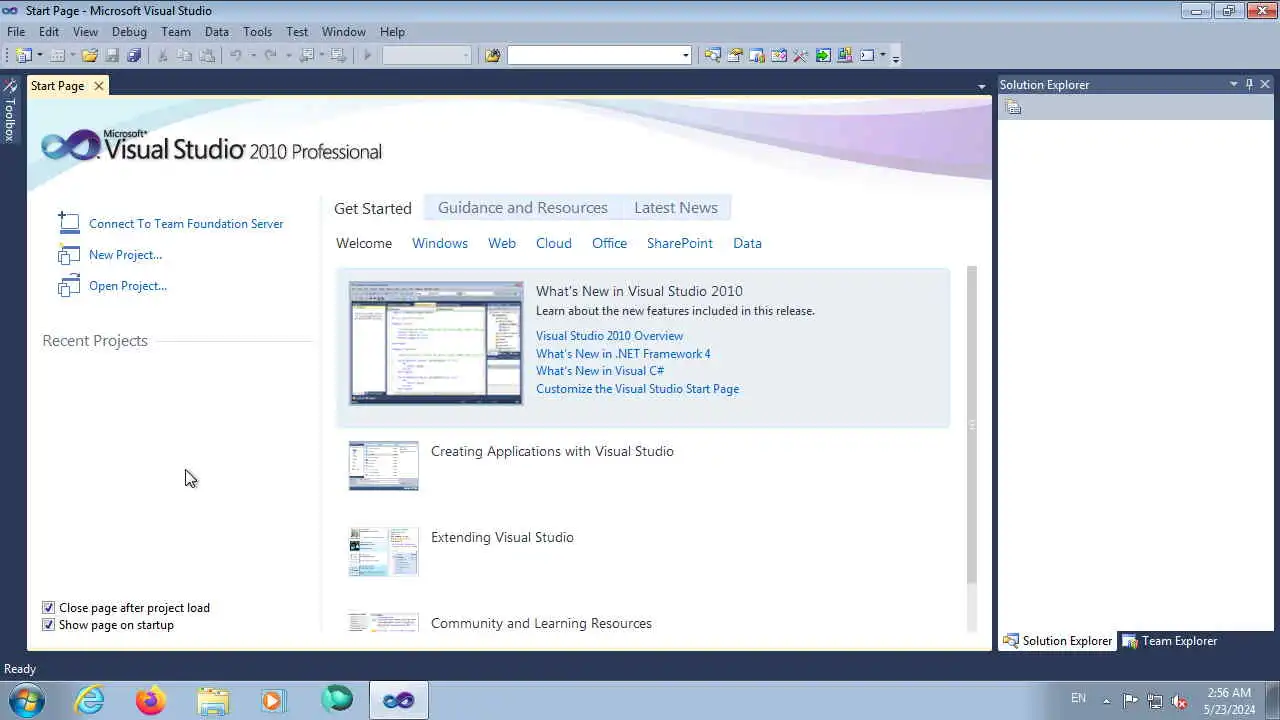The height and width of the screenshot is (720, 1280).
Task: Open the Redo history dropdown arrow
Action: (x=287, y=56)
